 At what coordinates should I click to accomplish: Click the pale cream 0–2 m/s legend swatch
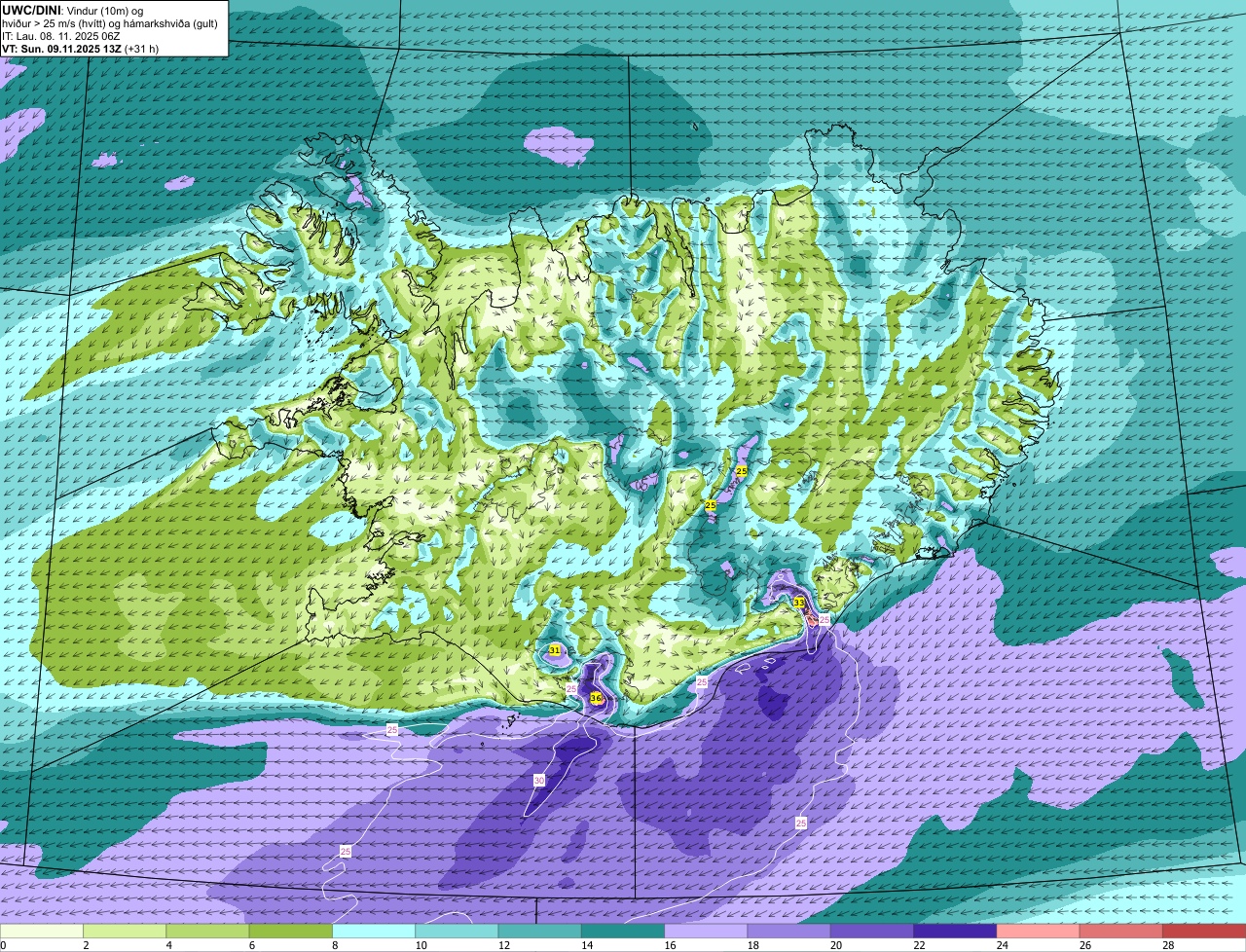point(42,931)
